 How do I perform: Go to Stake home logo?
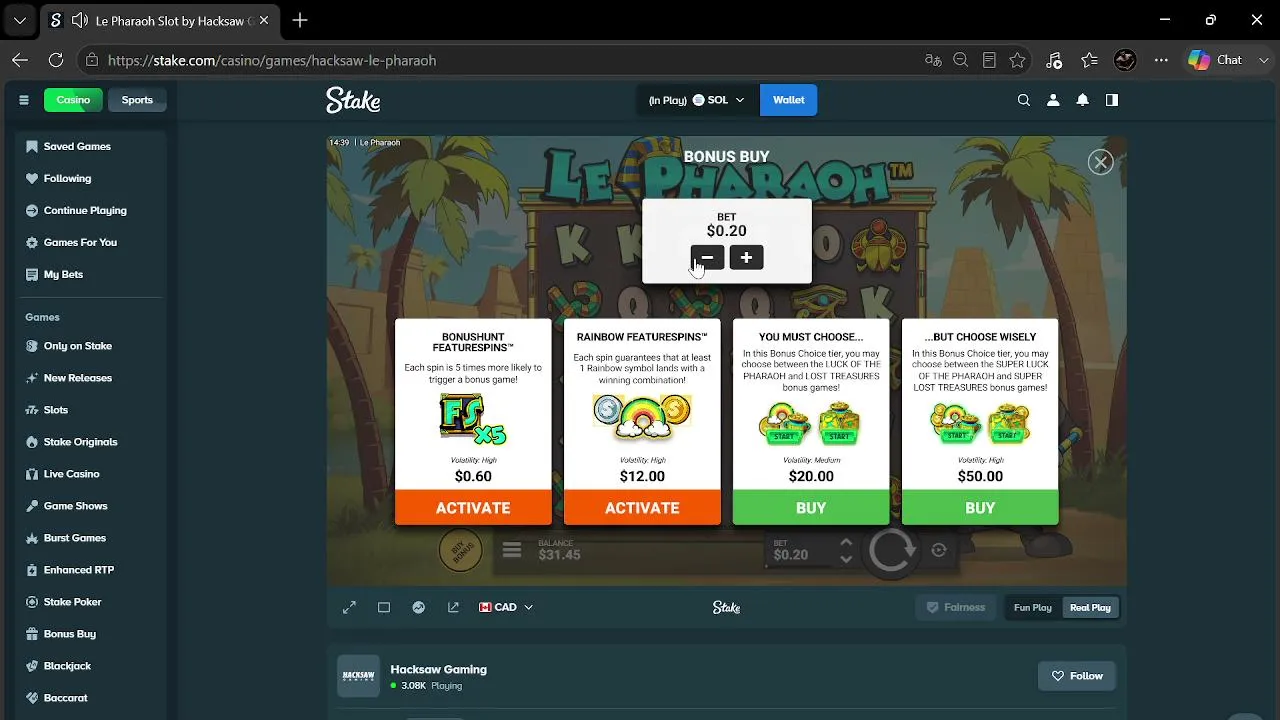(x=353, y=100)
